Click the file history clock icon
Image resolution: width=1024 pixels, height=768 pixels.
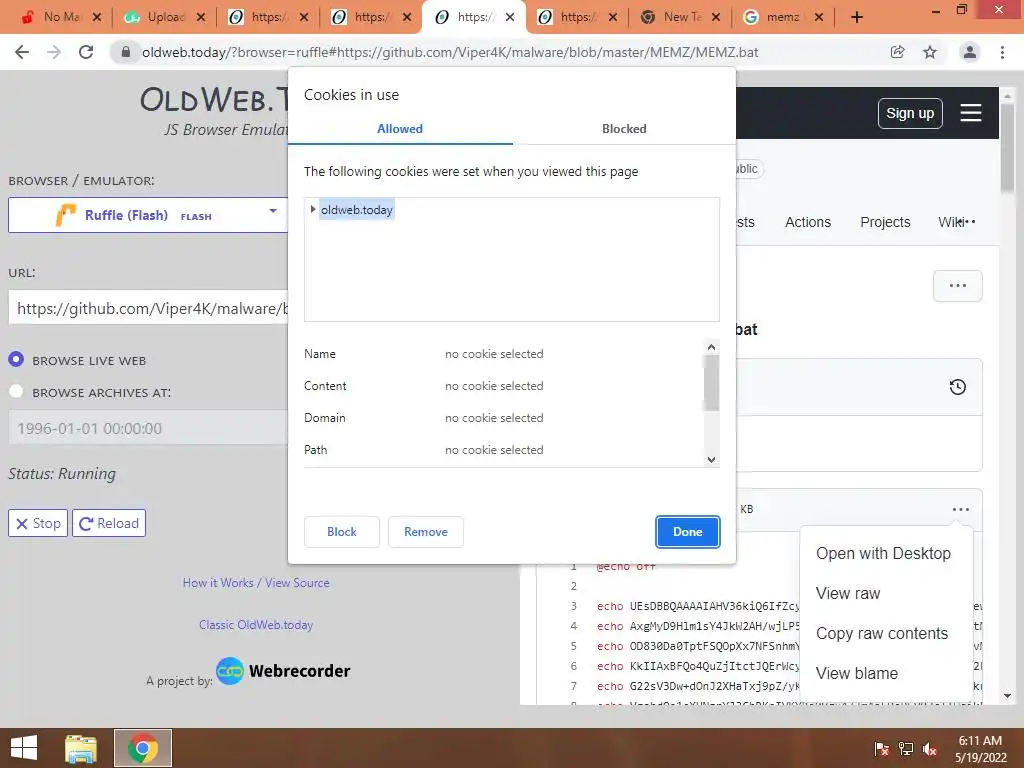(957, 387)
